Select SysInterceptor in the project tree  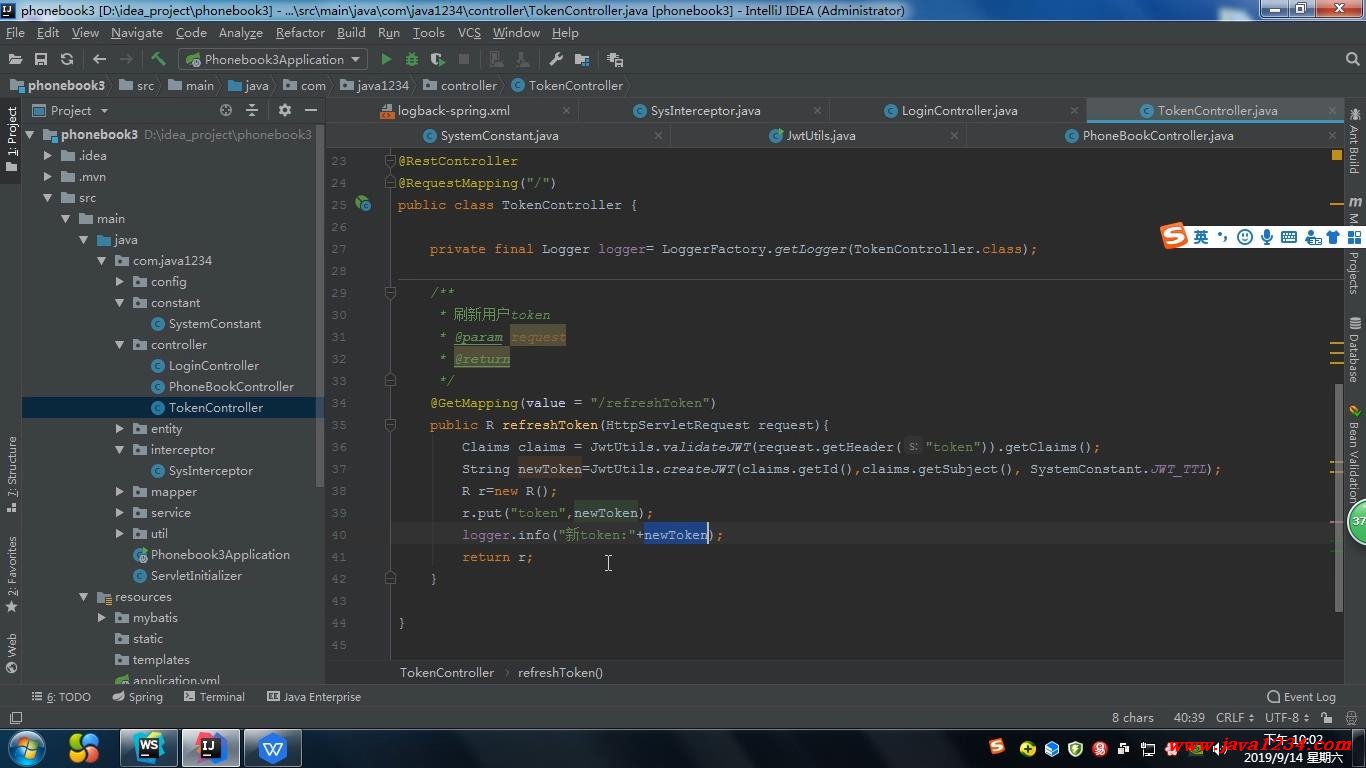point(210,470)
